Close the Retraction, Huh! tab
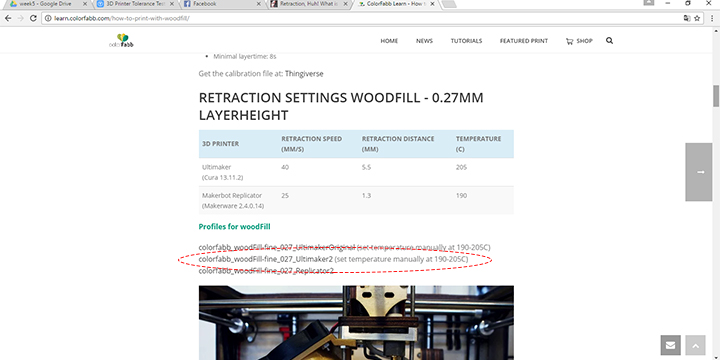 [345, 4]
